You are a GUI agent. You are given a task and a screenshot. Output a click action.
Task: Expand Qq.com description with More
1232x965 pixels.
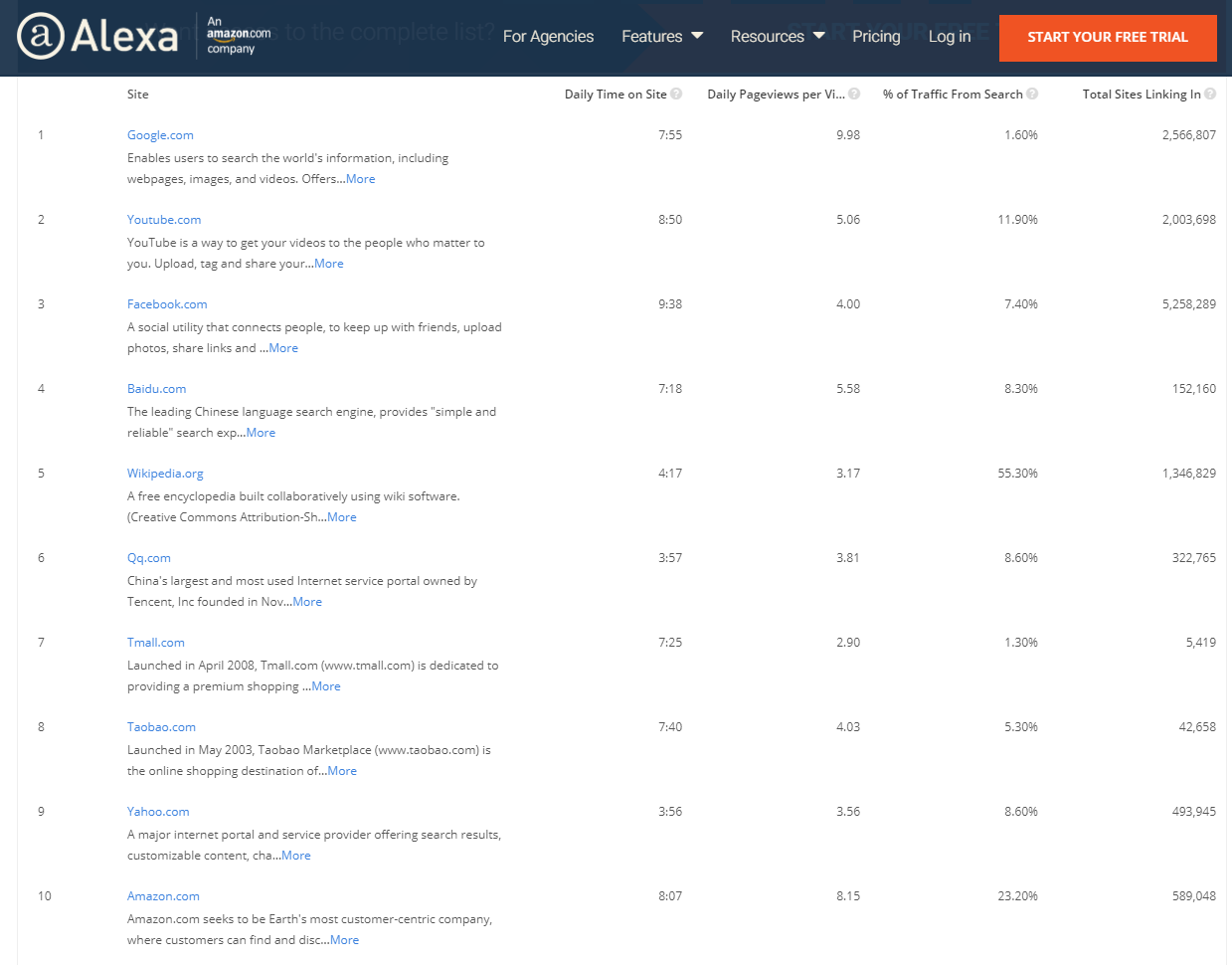click(307, 602)
